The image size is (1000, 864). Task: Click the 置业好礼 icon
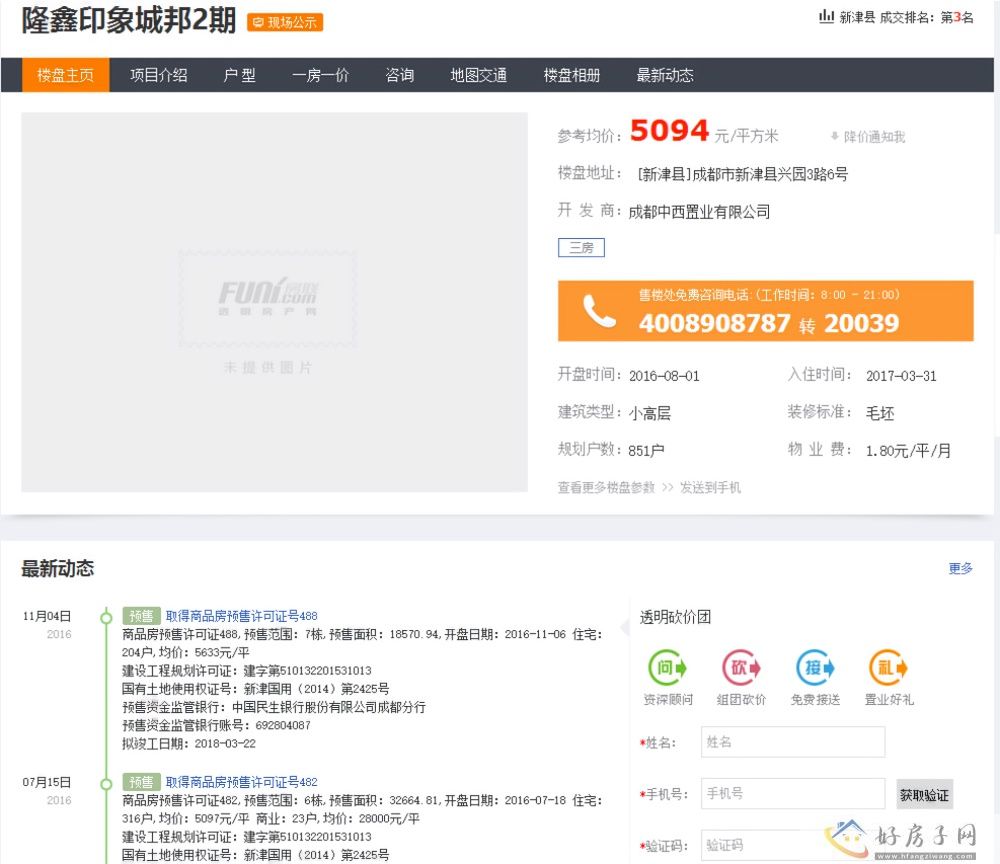[888, 668]
